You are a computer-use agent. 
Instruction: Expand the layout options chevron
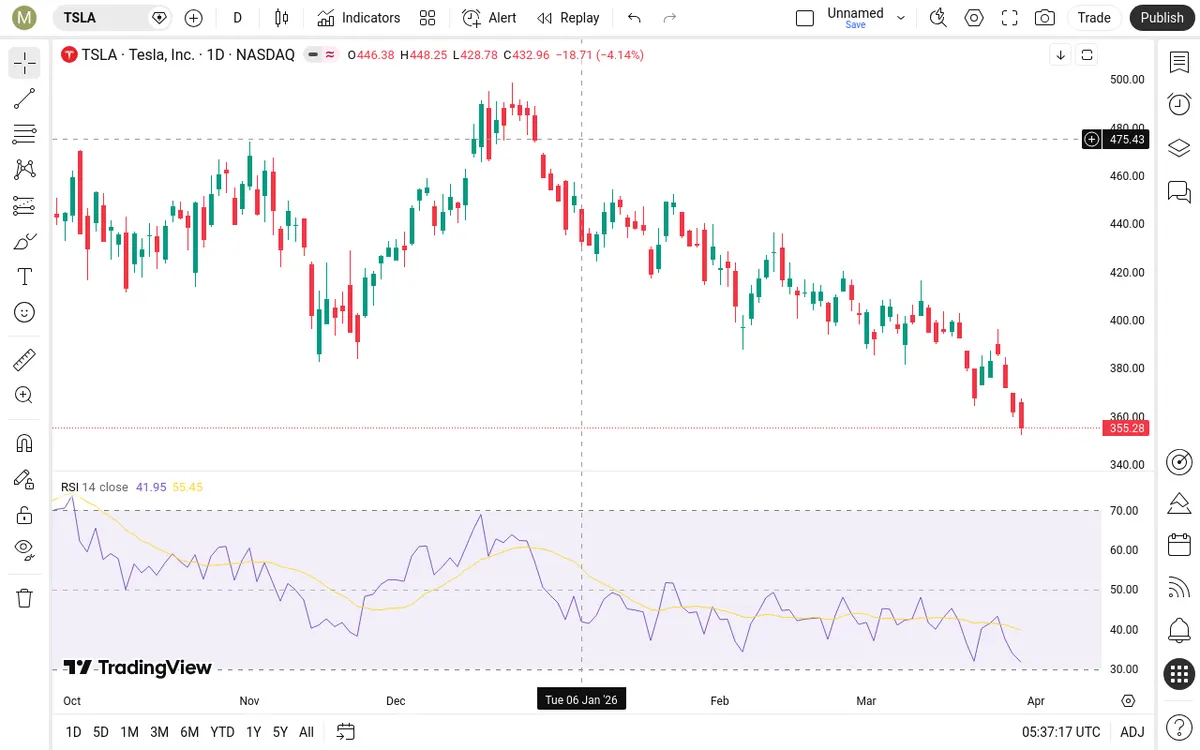[x=901, y=18]
